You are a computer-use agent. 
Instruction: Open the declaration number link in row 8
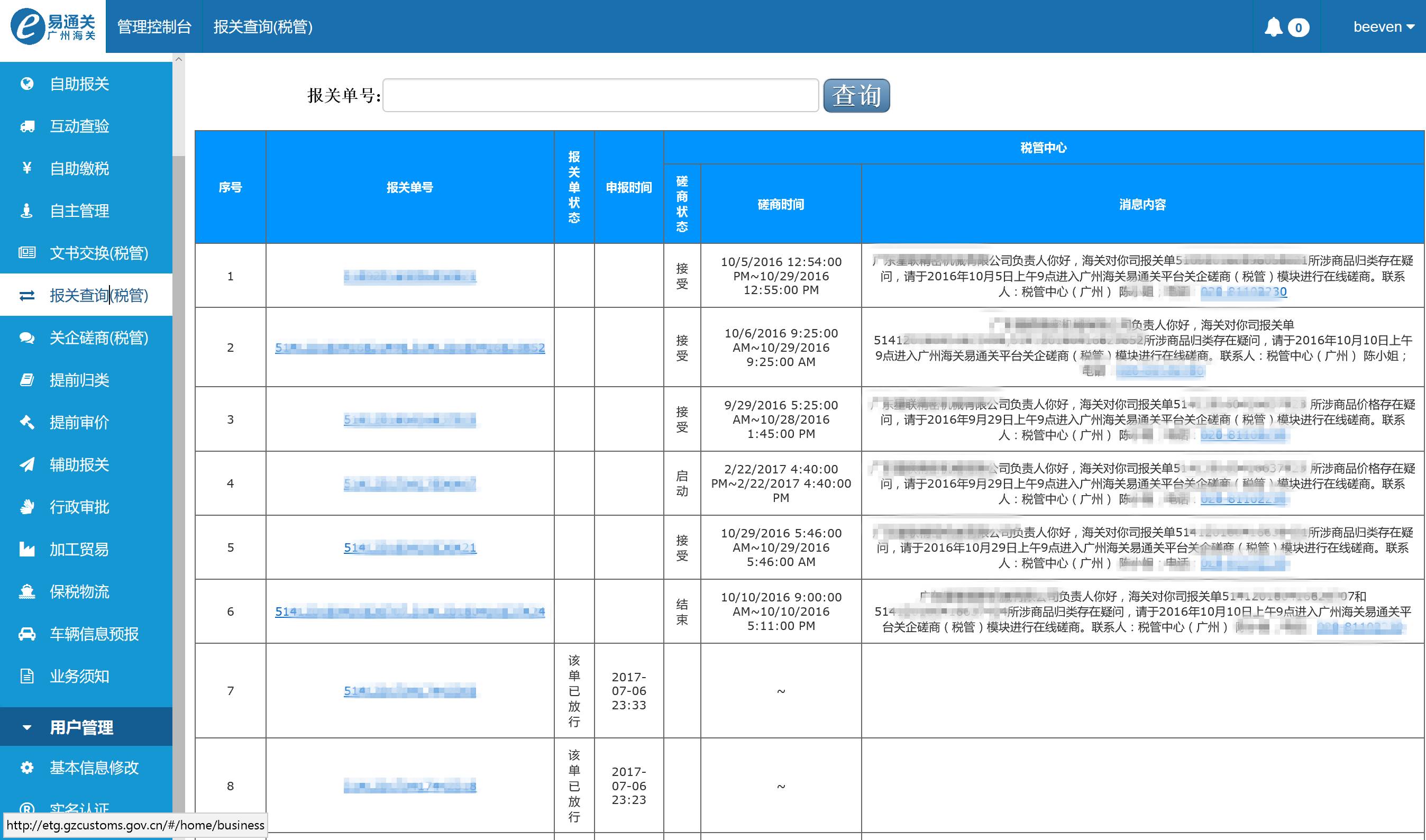[410, 786]
